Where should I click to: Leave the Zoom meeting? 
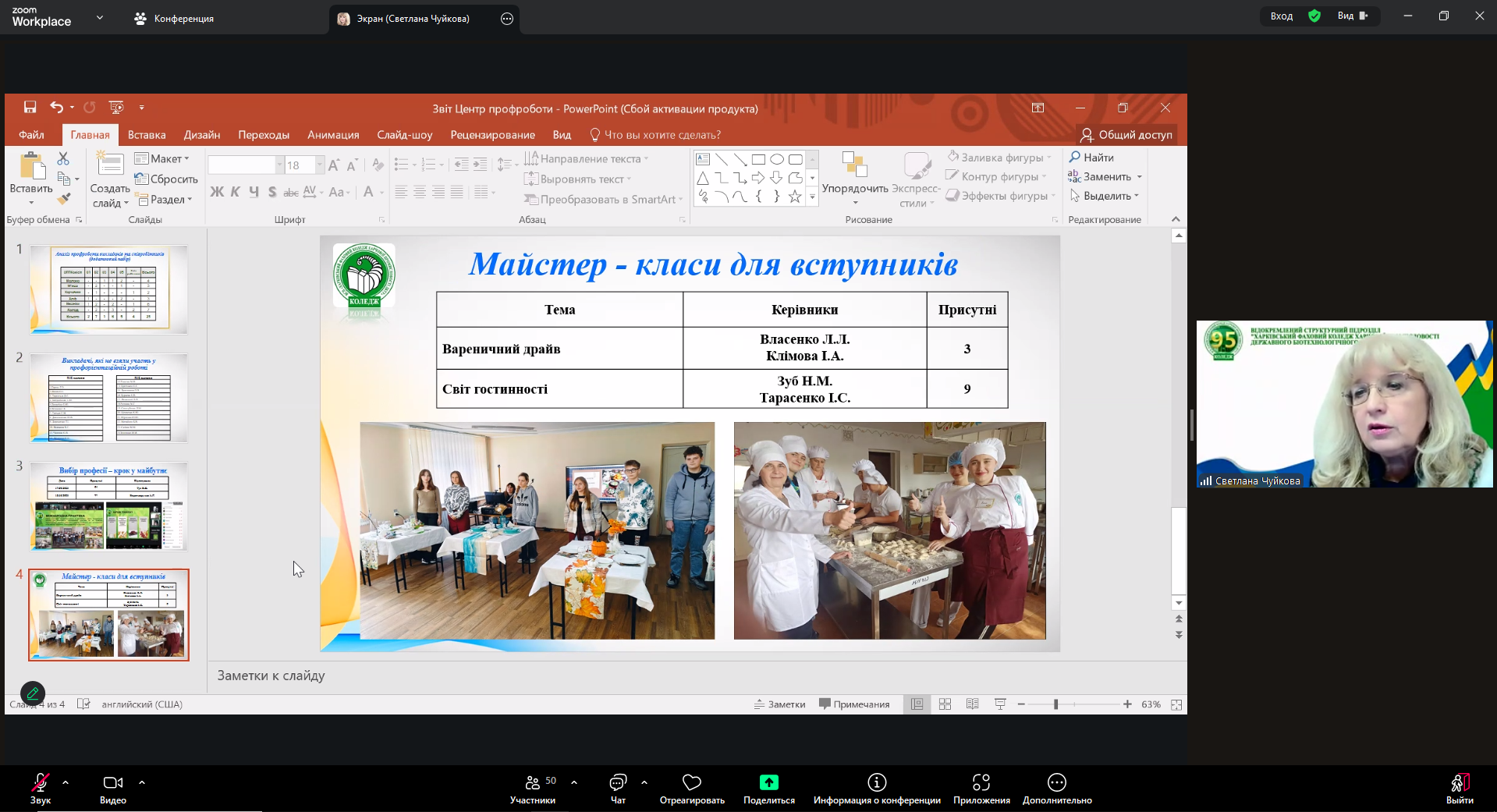pyautogui.click(x=1459, y=788)
